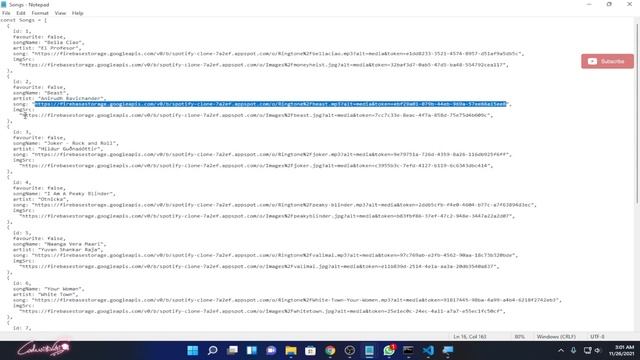Open WhatsApp with the notification badge

(389, 350)
